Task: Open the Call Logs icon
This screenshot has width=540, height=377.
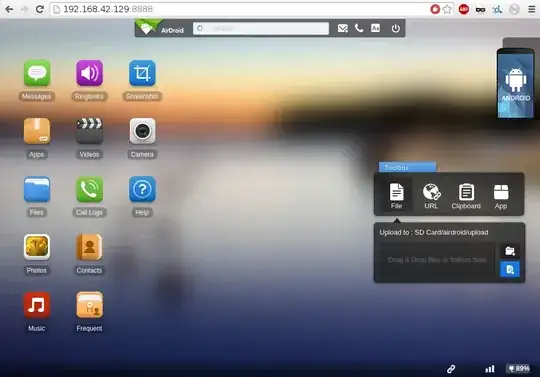Action: [x=89, y=189]
